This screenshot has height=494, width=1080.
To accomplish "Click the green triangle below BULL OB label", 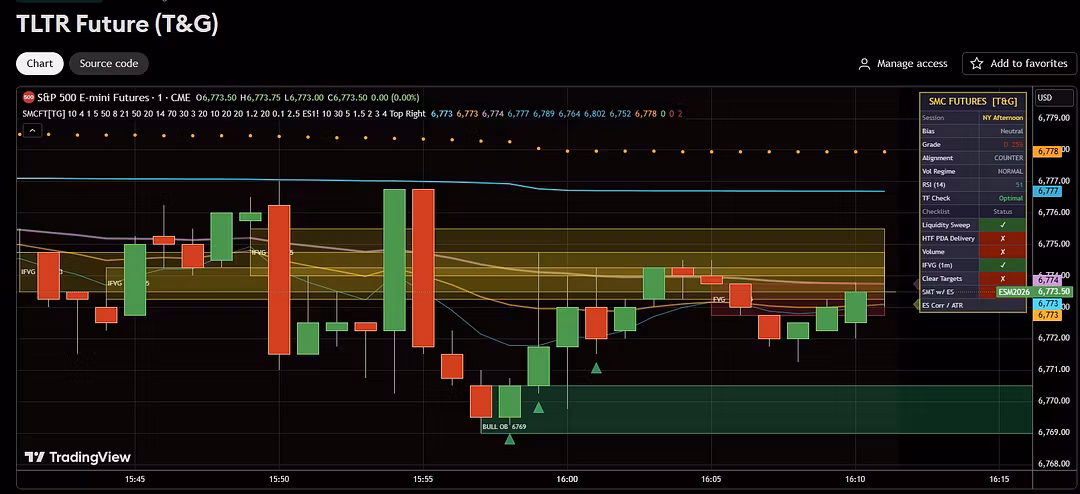I will click(x=510, y=439).
